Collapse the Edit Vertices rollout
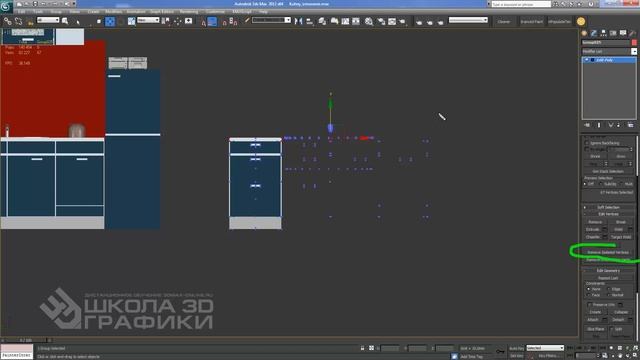This screenshot has height=360, width=640. click(x=608, y=214)
